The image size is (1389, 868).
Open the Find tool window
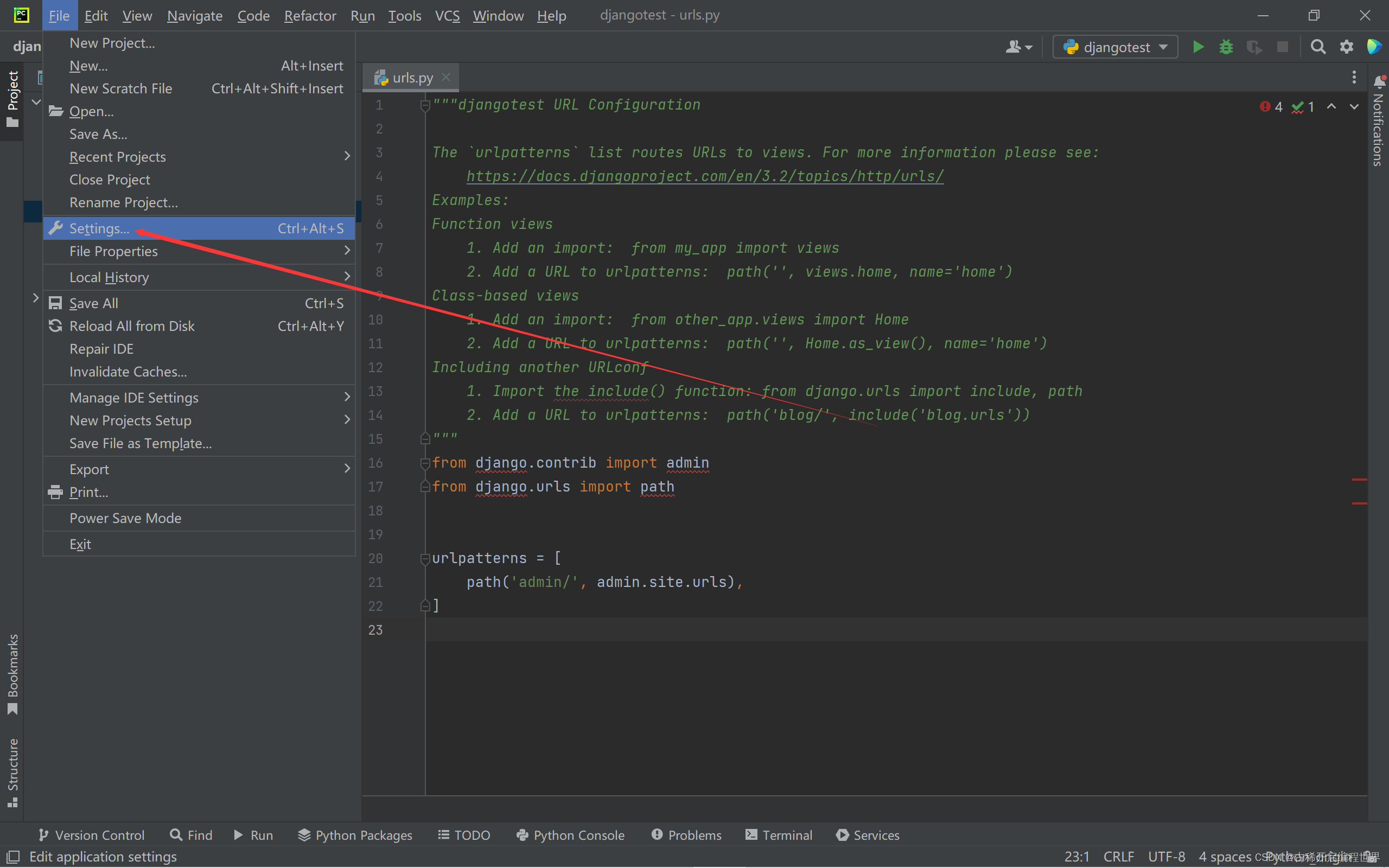pyautogui.click(x=192, y=835)
